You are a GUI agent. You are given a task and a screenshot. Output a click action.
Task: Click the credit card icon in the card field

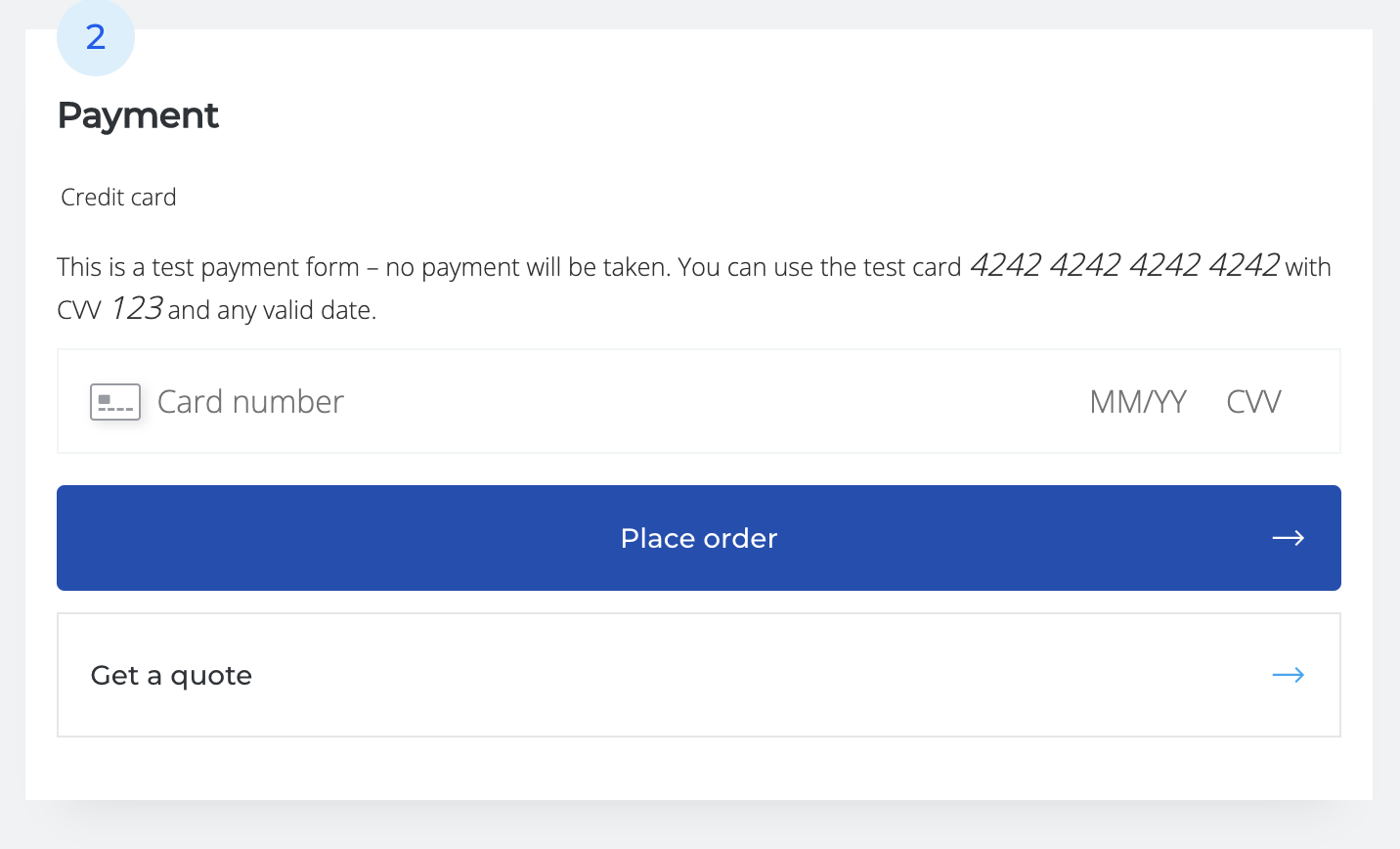[x=115, y=402]
